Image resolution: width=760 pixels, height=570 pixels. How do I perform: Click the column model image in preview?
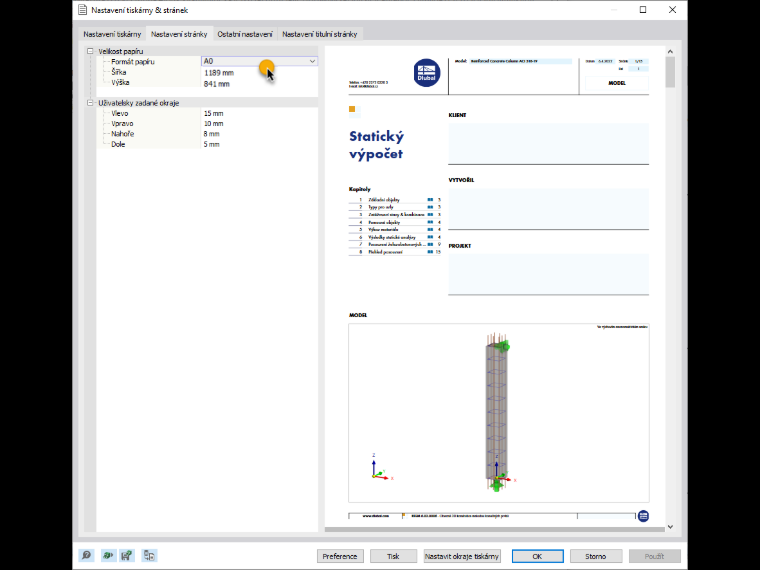[499, 413]
